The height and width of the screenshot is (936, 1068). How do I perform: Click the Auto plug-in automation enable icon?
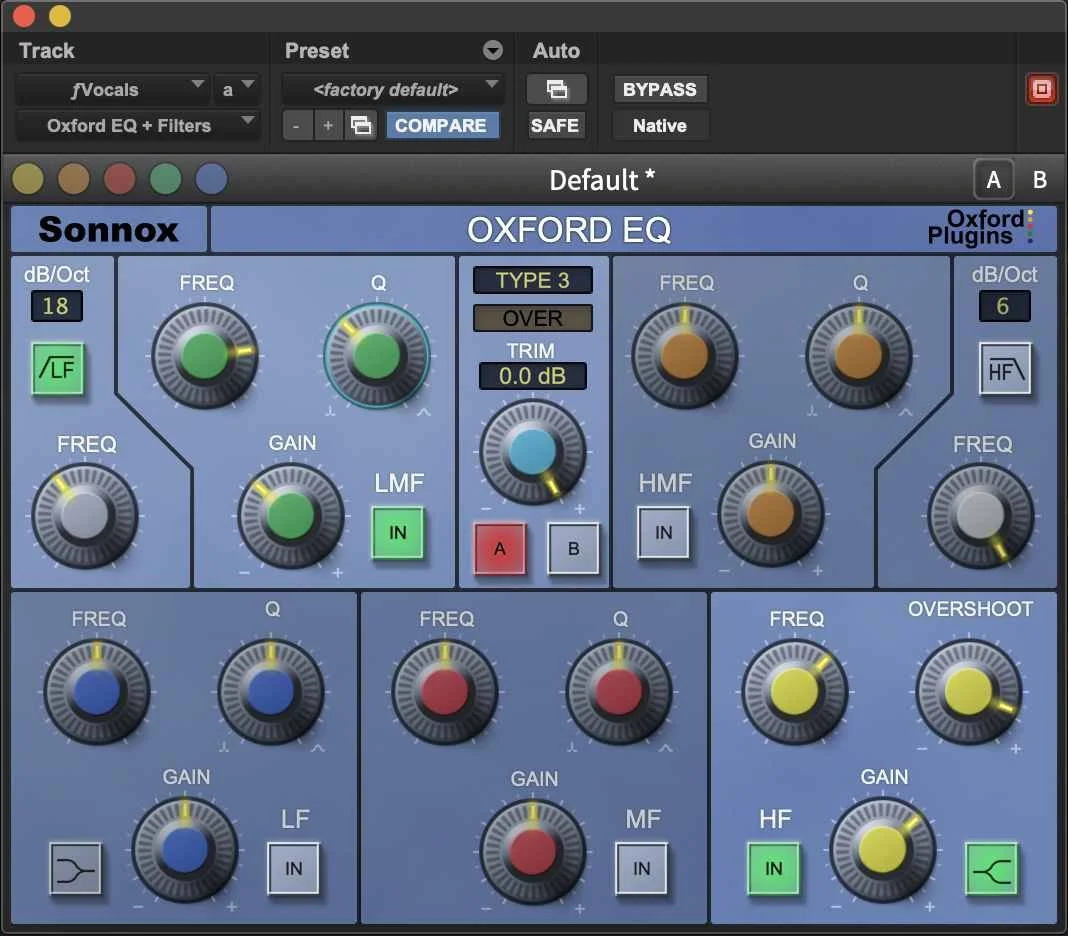(x=556, y=89)
